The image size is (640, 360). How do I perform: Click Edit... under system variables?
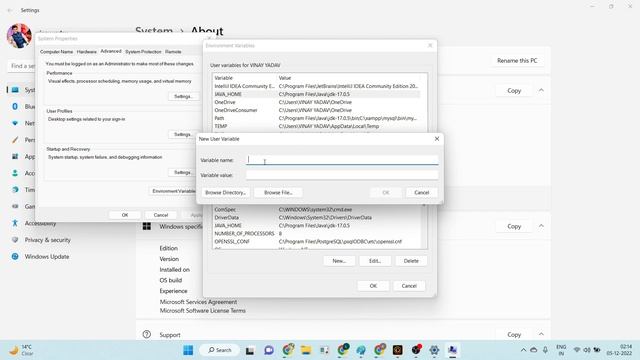[375, 261]
